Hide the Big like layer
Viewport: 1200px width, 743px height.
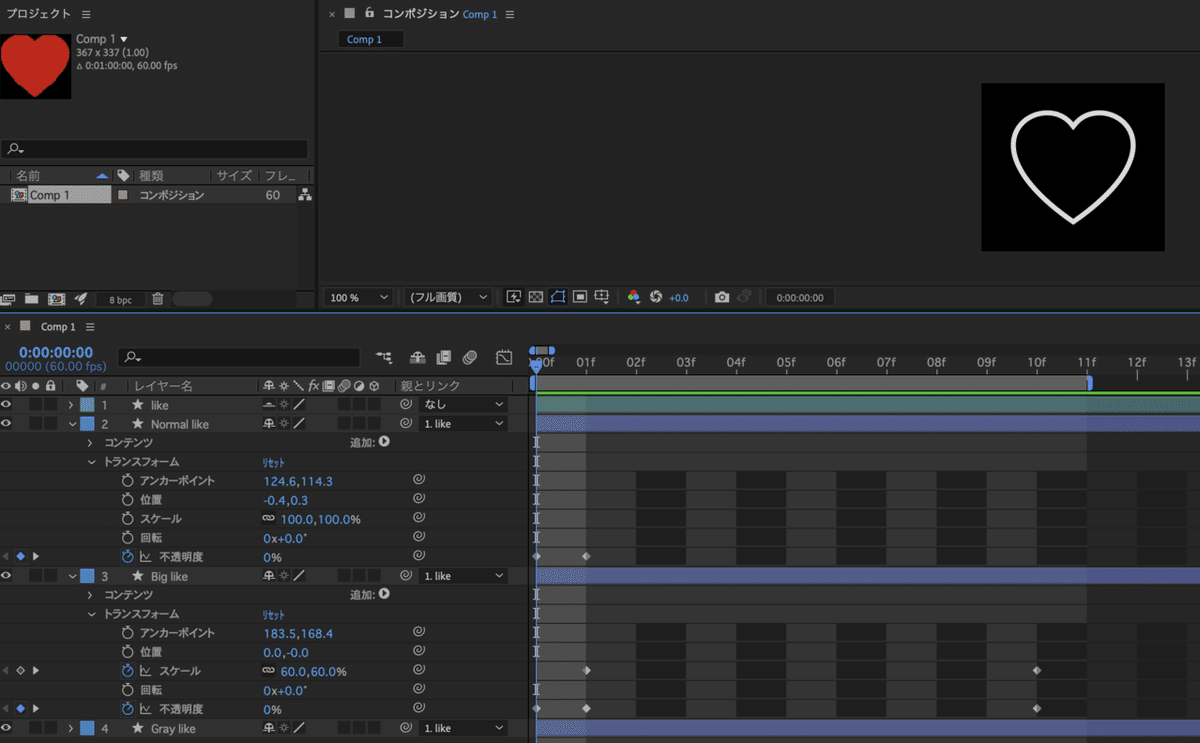(x=7, y=576)
